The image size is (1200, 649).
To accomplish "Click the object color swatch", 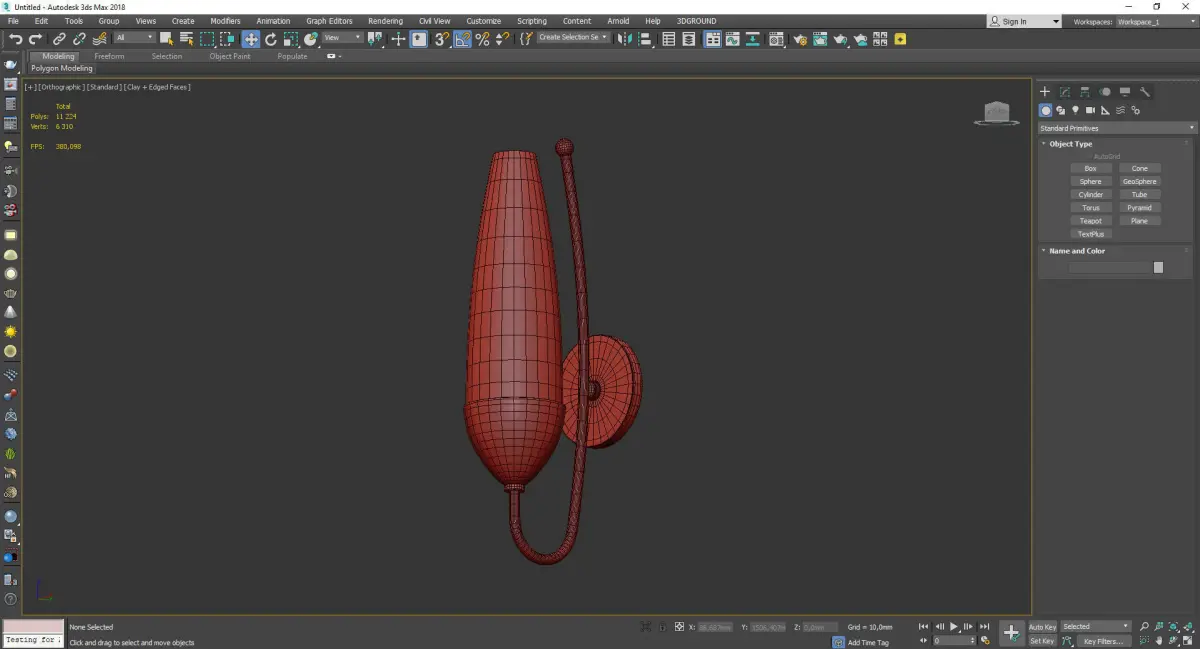I will [x=1158, y=267].
